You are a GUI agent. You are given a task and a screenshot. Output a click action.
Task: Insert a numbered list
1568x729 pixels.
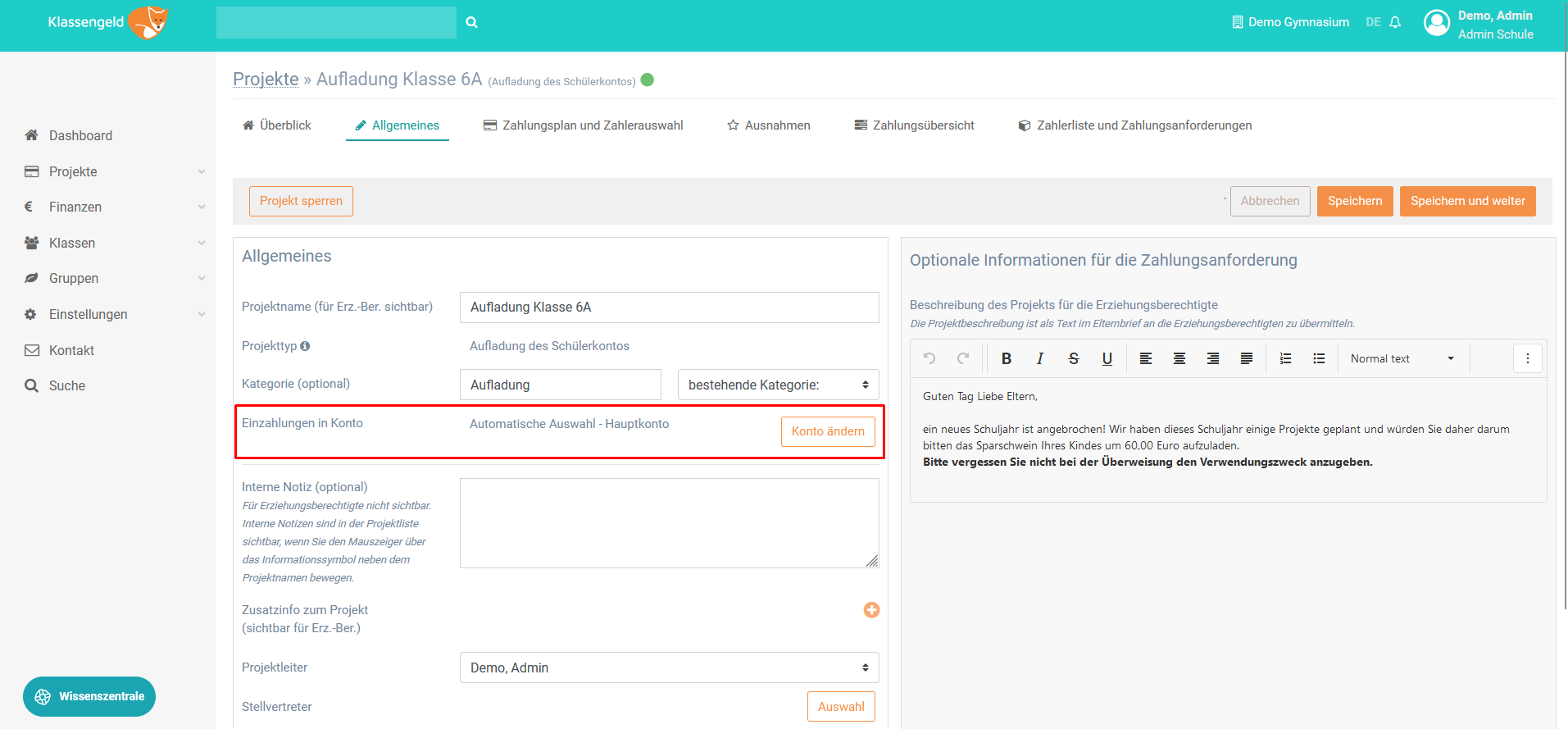coord(1285,358)
